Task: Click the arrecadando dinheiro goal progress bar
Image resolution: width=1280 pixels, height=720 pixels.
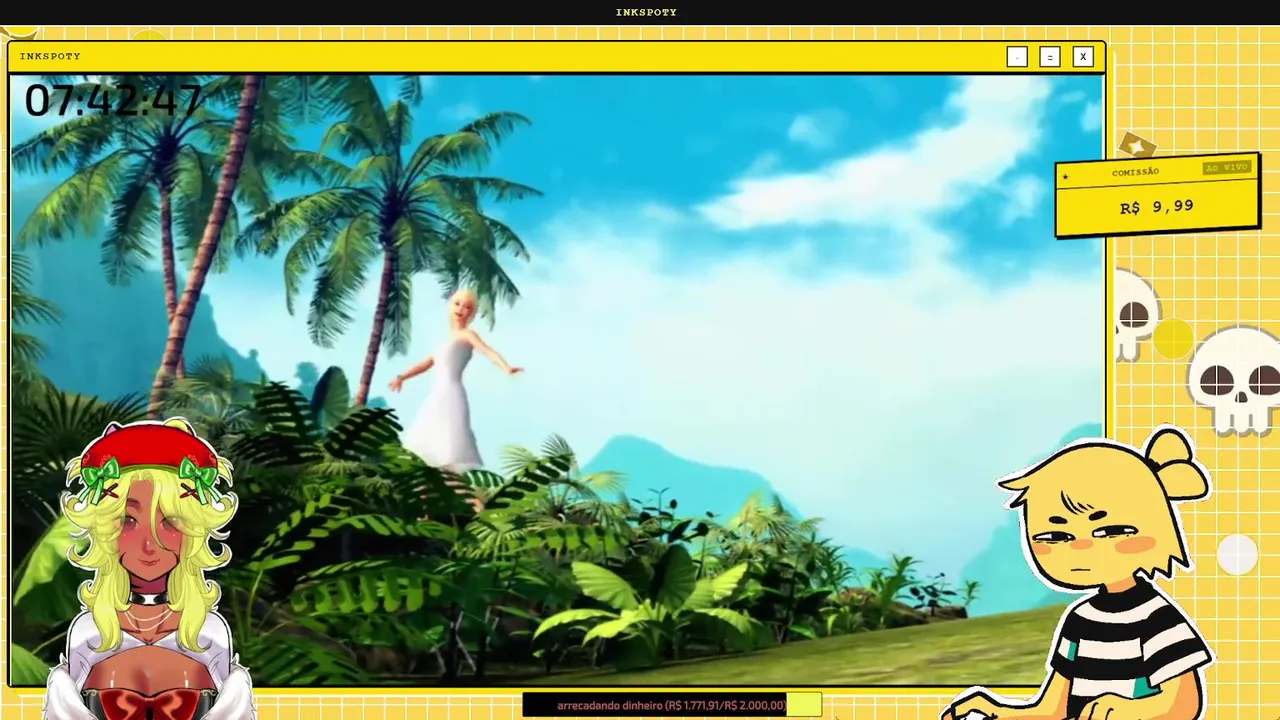Action: coord(672,705)
